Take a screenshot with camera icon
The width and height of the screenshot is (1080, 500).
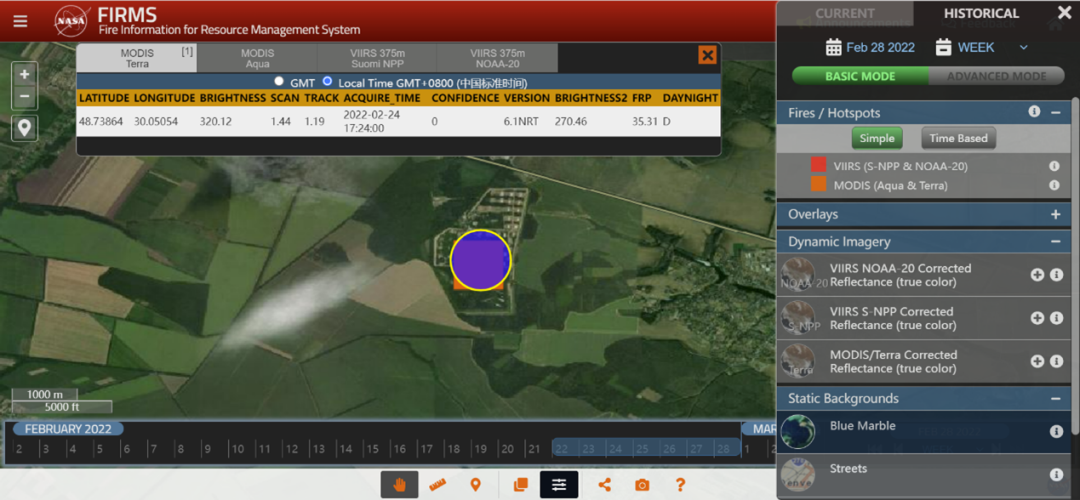[x=642, y=485]
